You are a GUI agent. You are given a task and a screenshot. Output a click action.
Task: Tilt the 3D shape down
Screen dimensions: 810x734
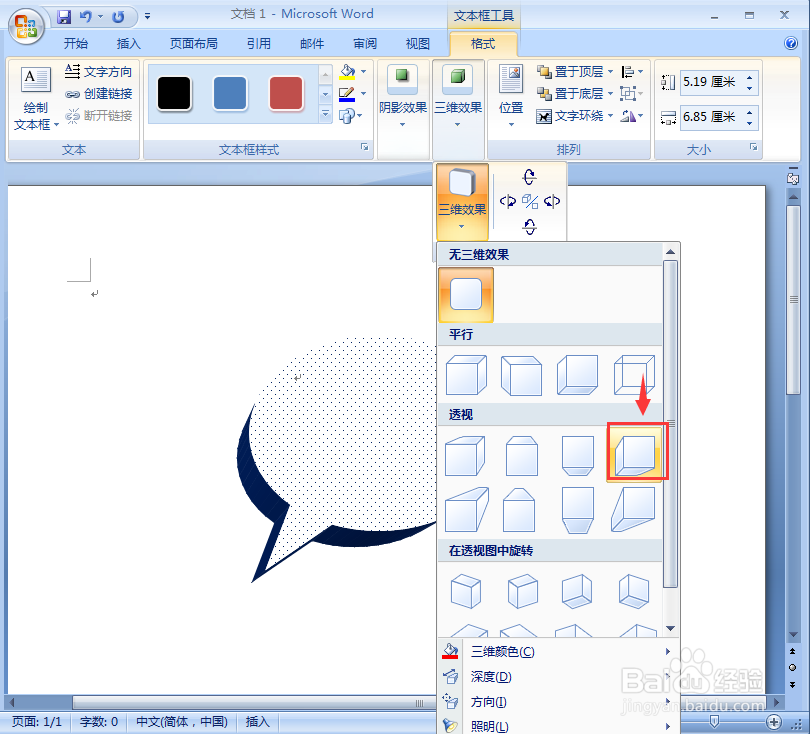coord(529,226)
